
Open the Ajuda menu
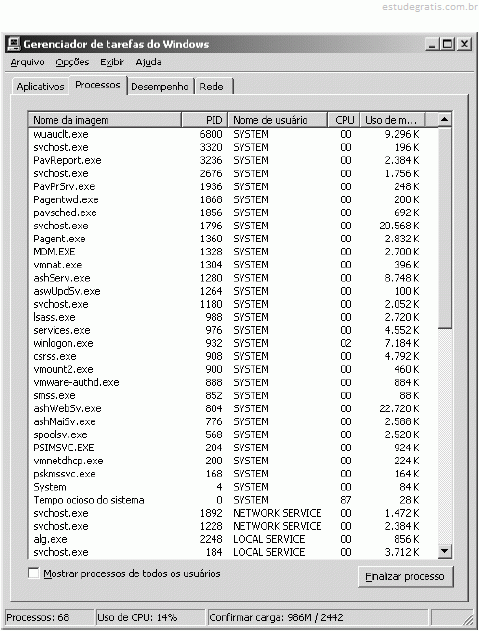coord(149,62)
